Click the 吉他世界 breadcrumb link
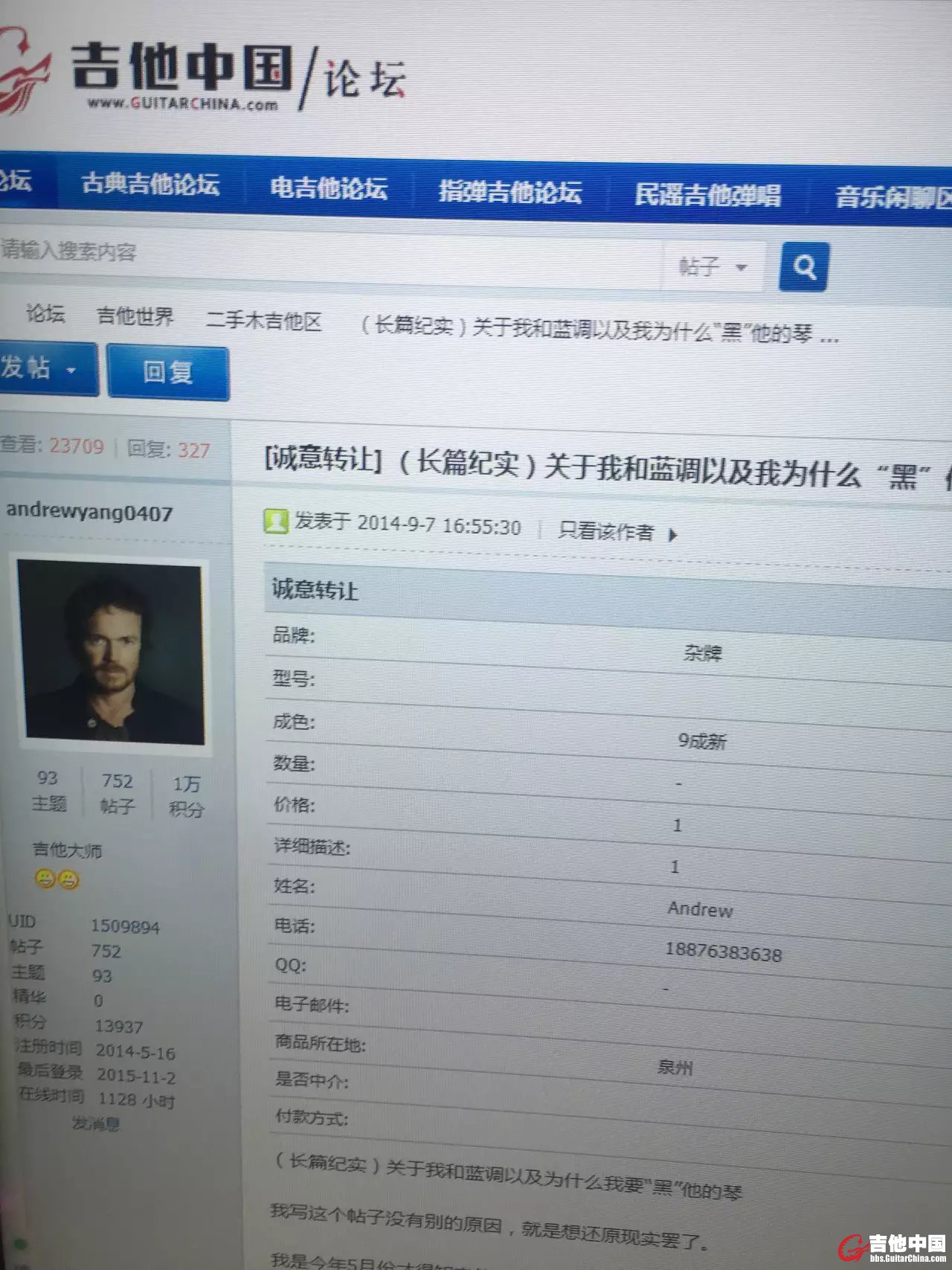The image size is (952, 1270). [x=135, y=316]
